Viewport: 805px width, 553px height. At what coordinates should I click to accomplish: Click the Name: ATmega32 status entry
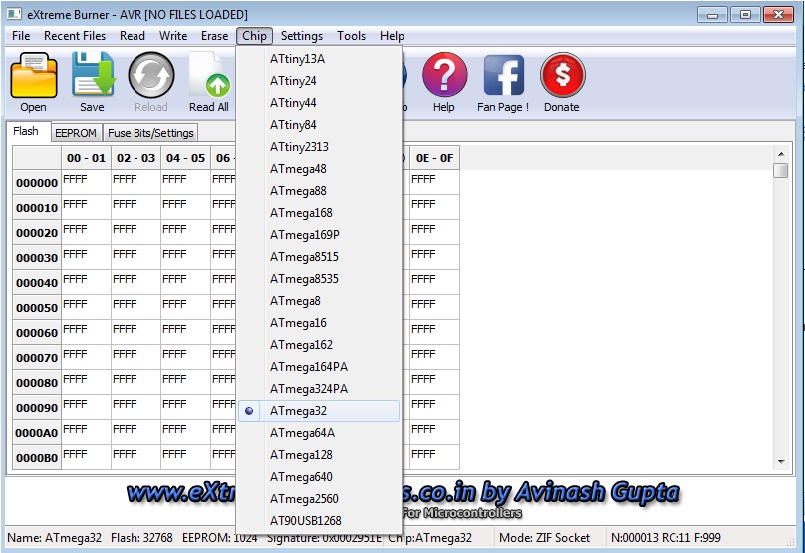point(54,538)
